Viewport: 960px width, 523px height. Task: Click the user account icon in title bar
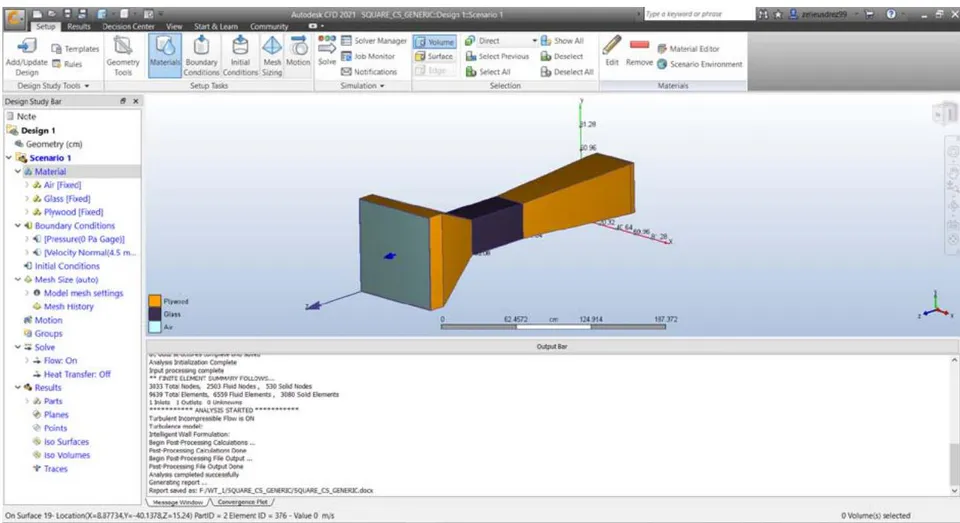coord(794,13)
